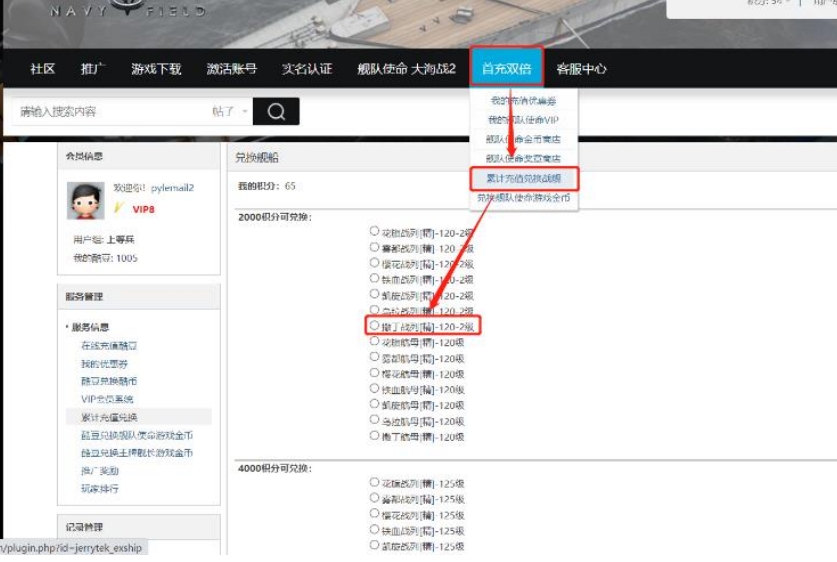Screen dimensions: 837x562
Task: Click 累计充值兑换 in the sidebar
Action: 110,417
